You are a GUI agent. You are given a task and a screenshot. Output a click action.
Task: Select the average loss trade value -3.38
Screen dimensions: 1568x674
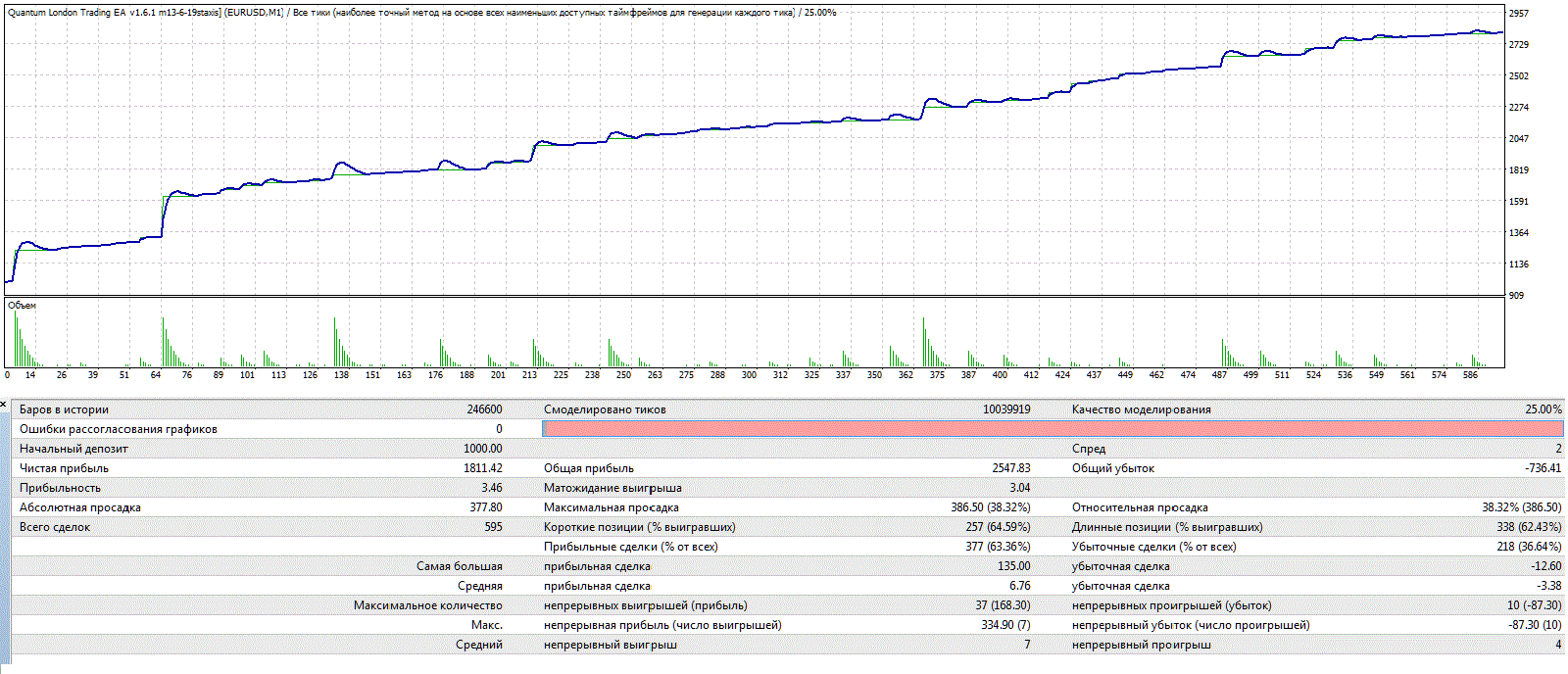coord(1549,586)
